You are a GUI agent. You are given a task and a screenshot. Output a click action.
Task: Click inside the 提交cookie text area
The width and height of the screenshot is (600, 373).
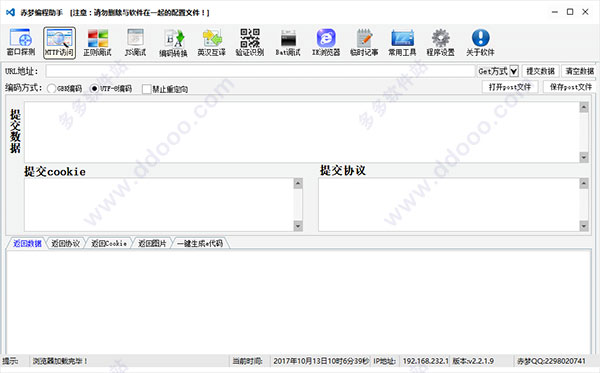(x=159, y=205)
